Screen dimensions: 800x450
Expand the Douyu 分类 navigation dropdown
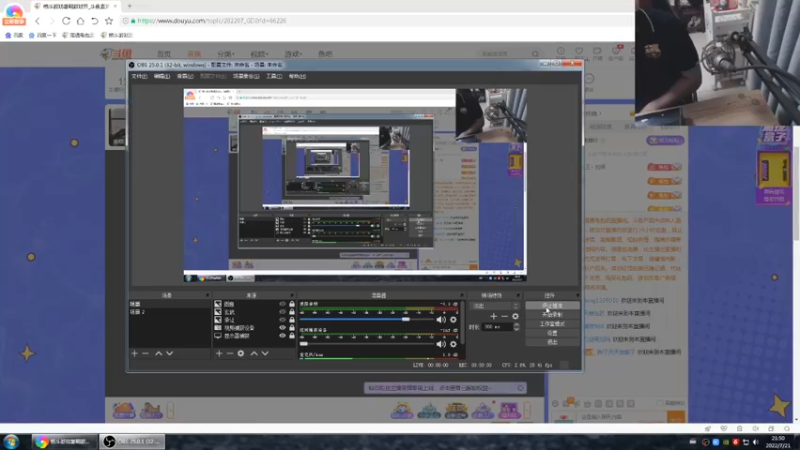(x=226, y=54)
